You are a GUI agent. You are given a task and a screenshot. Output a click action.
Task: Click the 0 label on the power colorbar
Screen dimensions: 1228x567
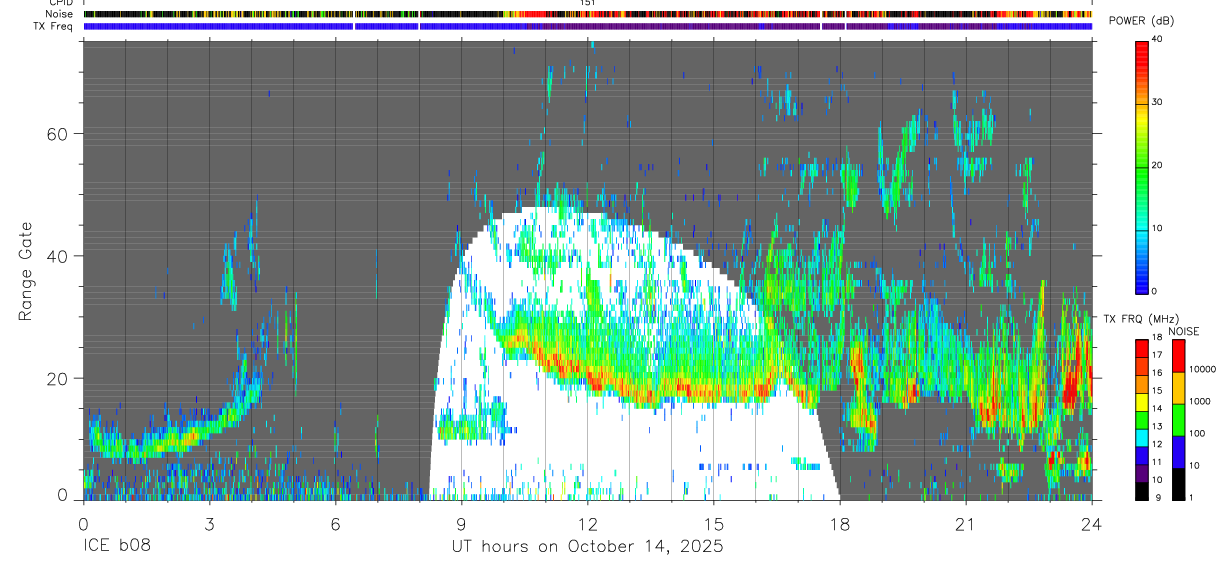click(x=1154, y=291)
